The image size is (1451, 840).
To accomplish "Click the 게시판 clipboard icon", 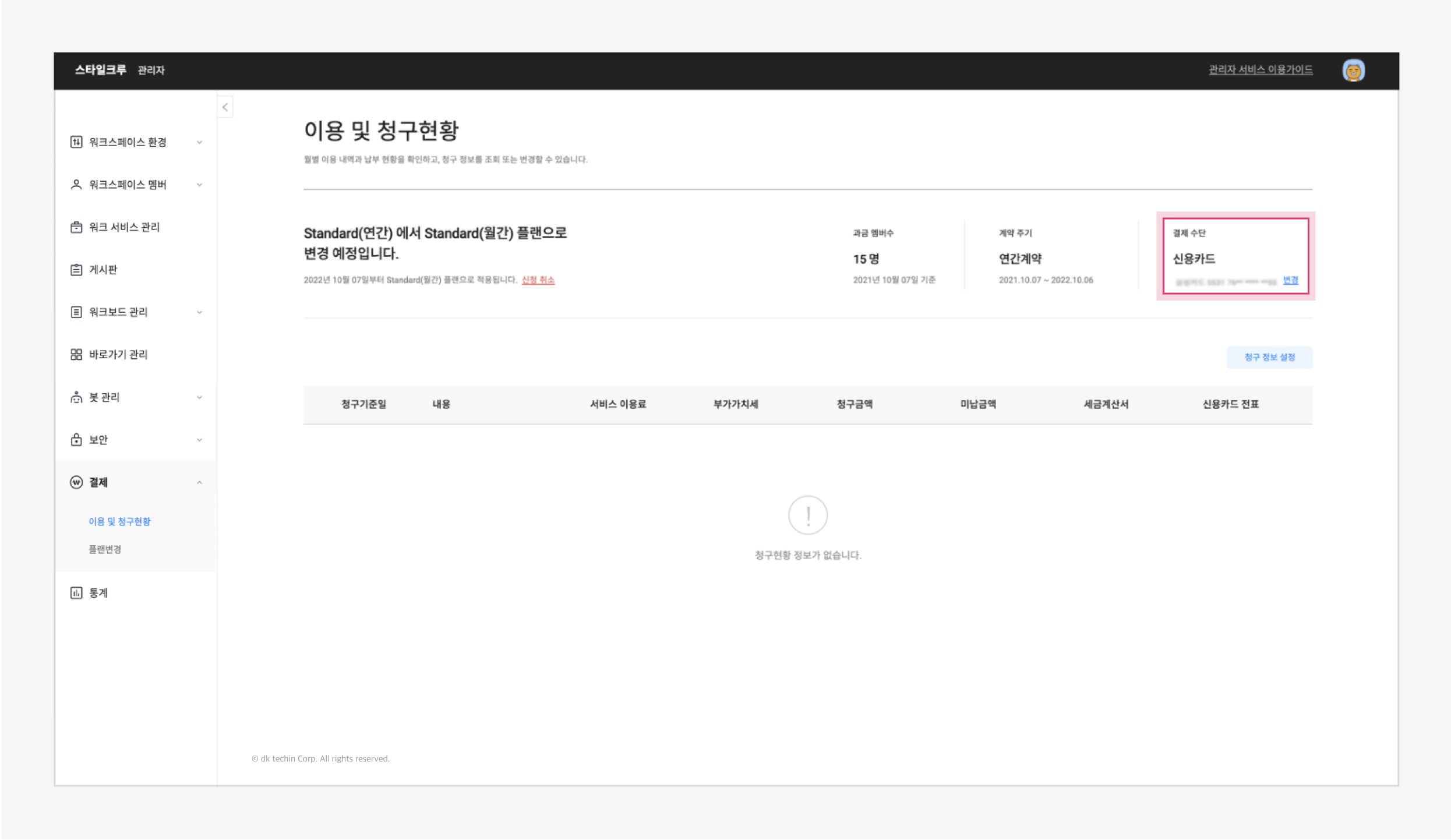I will click(76, 270).
